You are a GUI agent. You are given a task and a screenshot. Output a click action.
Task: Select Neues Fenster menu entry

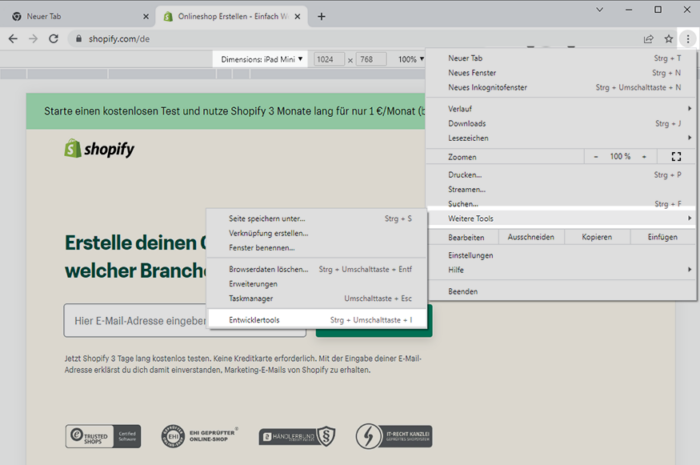[x=562, y=73]
